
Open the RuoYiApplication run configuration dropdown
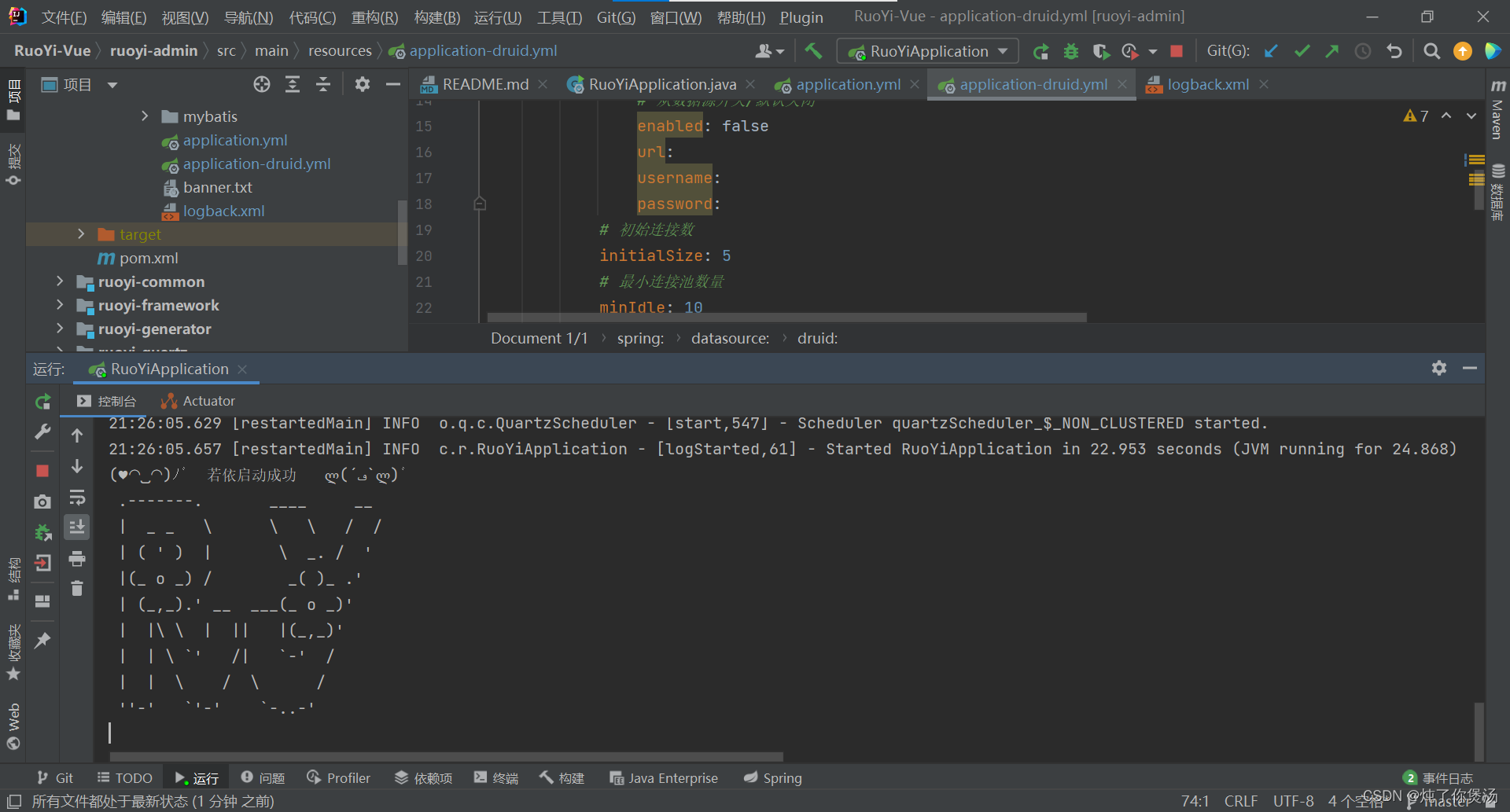pos(926,50)
